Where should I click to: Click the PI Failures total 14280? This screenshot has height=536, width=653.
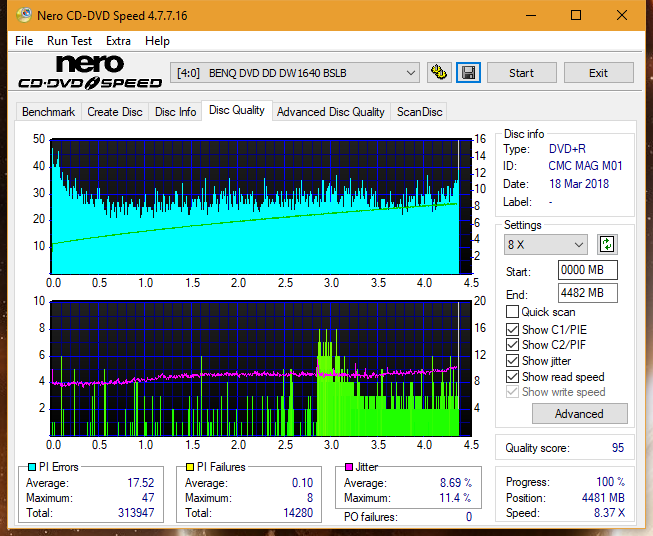(298, 513)
